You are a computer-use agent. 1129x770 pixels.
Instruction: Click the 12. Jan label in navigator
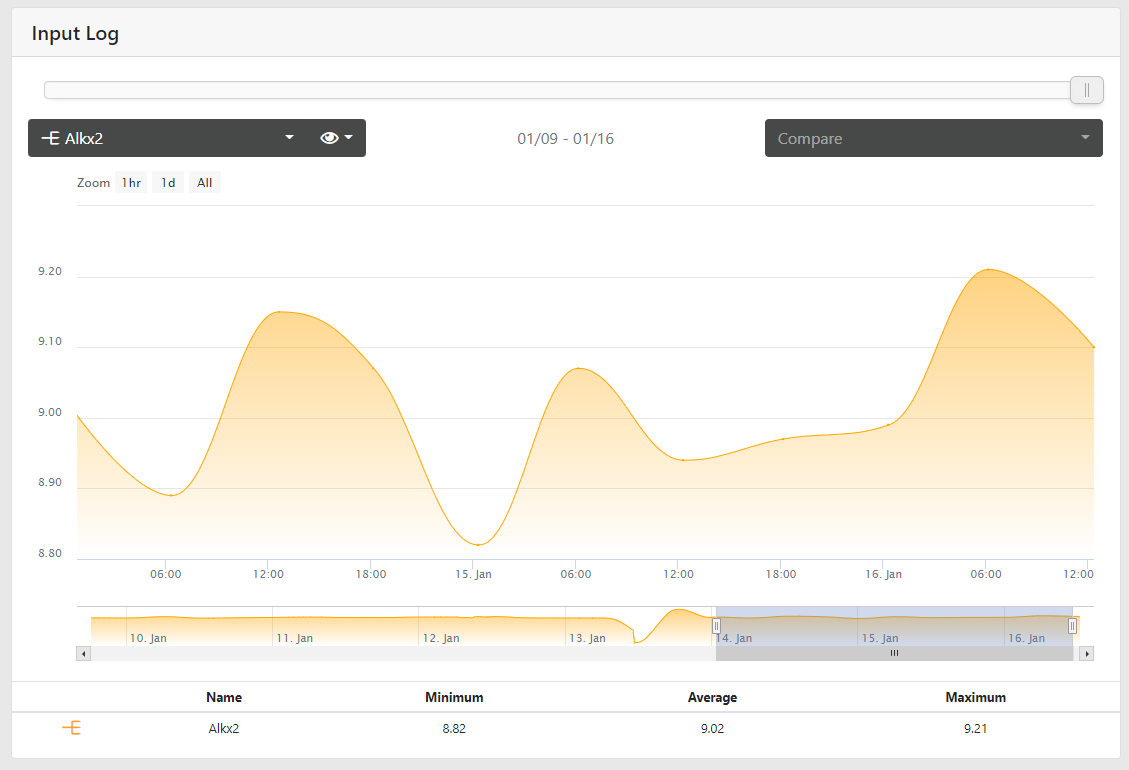click(x=441, y=638)
